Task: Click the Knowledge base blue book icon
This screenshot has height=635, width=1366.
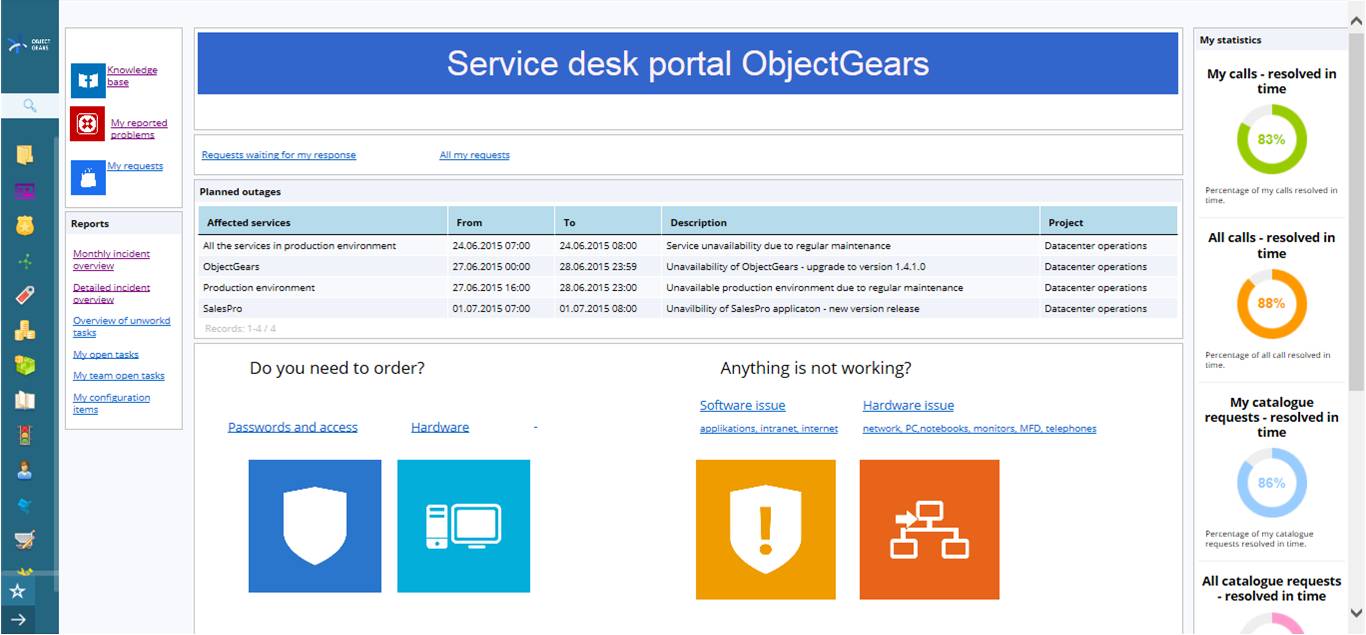Action: click(88, 80)
